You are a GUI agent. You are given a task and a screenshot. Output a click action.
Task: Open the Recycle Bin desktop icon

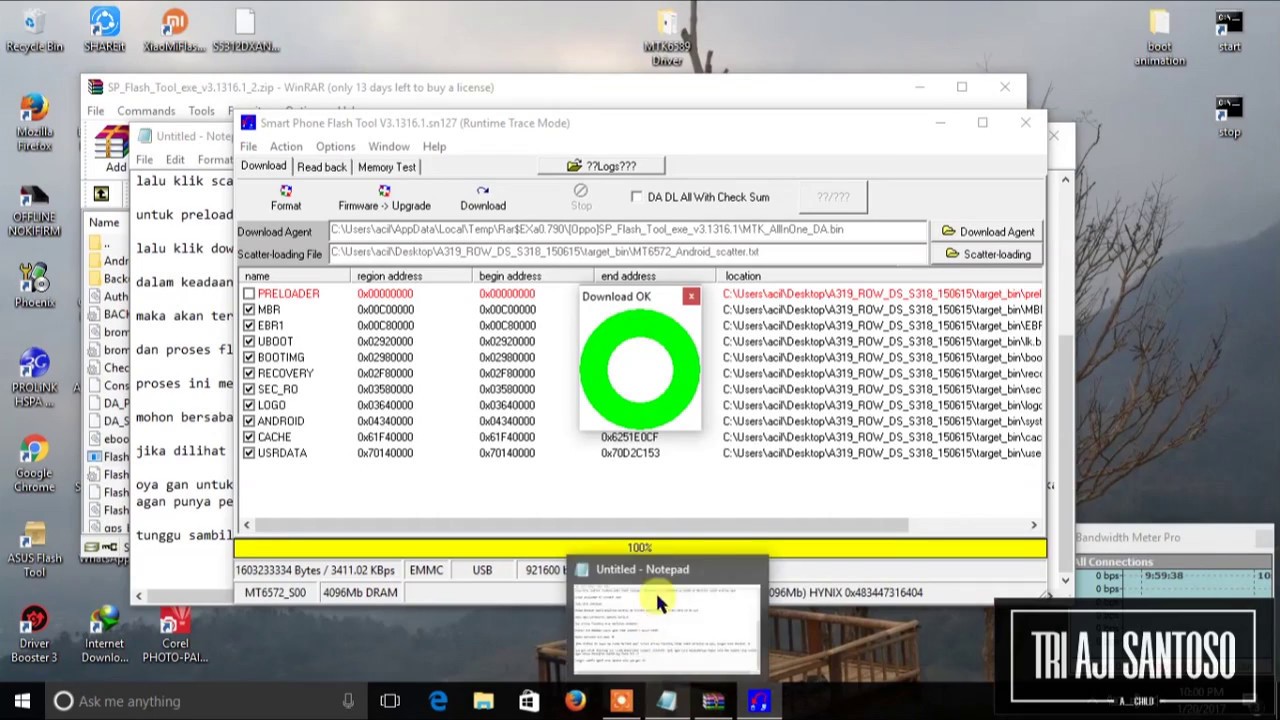pyautogui.click(x=33, y=30)
